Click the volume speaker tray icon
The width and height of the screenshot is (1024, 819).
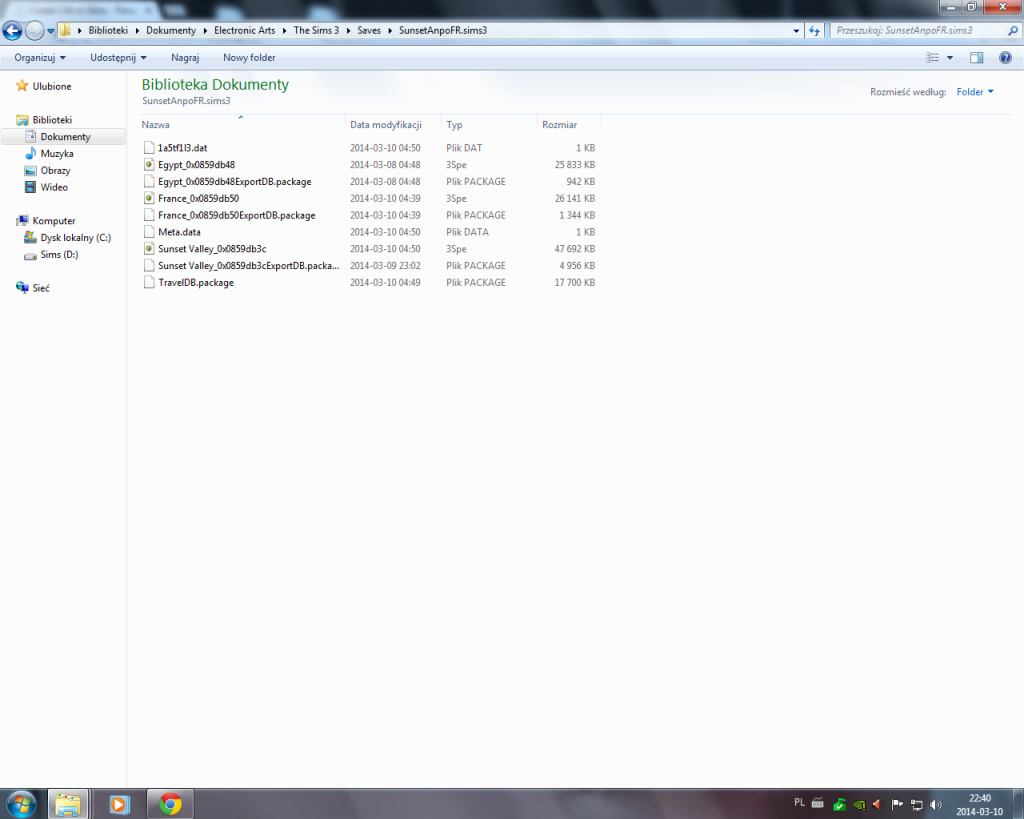[x=935, y=804]
